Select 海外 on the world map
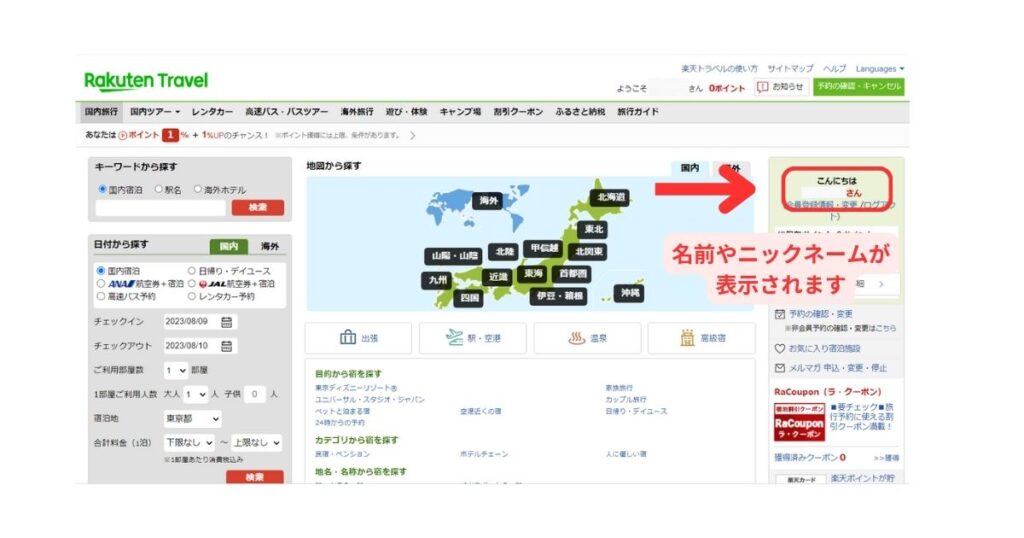Viewport: 1024px width, 538px height. (488, 200)
